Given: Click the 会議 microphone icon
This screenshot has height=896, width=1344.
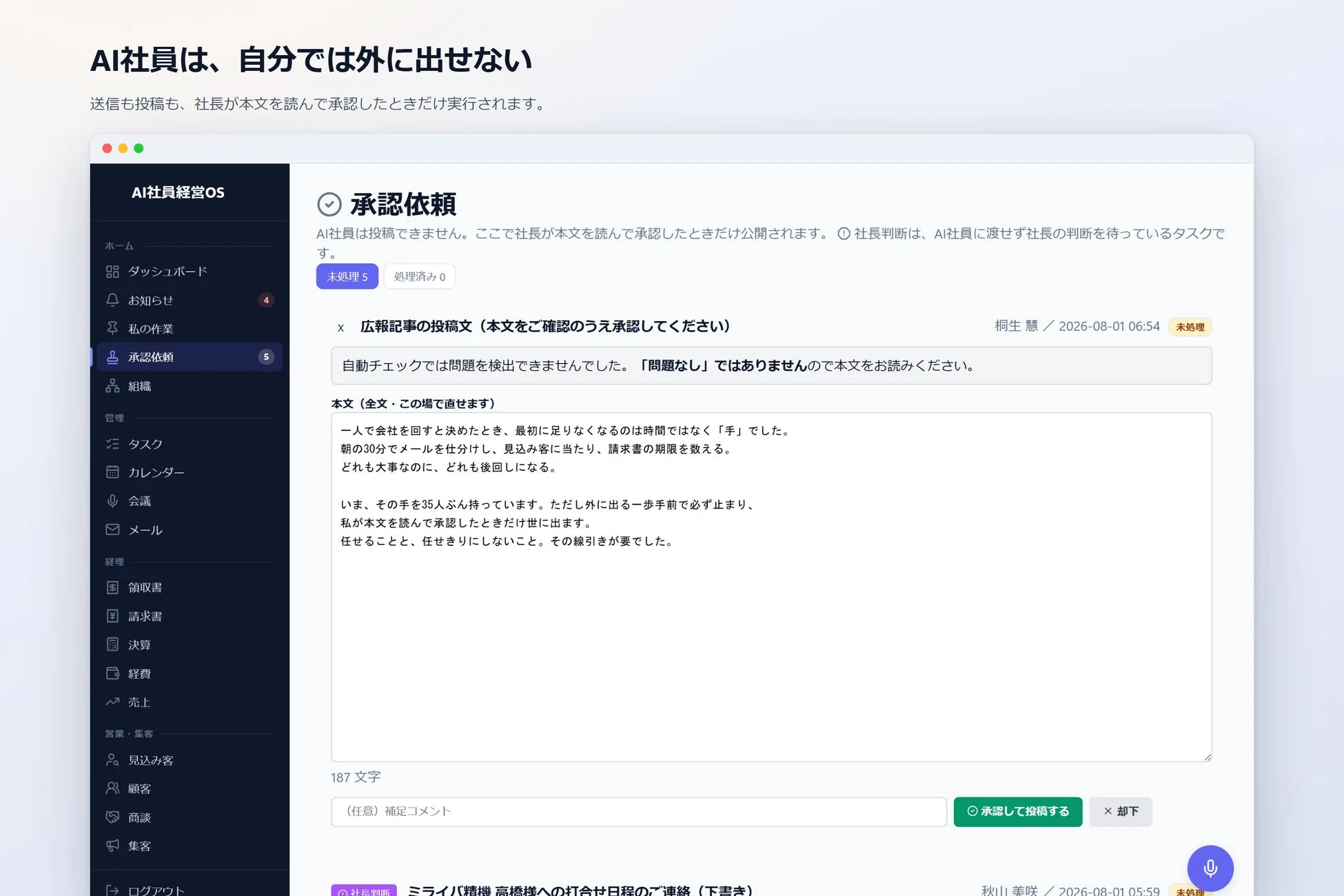Looking at the screenshot, I should tap(112, 501).
